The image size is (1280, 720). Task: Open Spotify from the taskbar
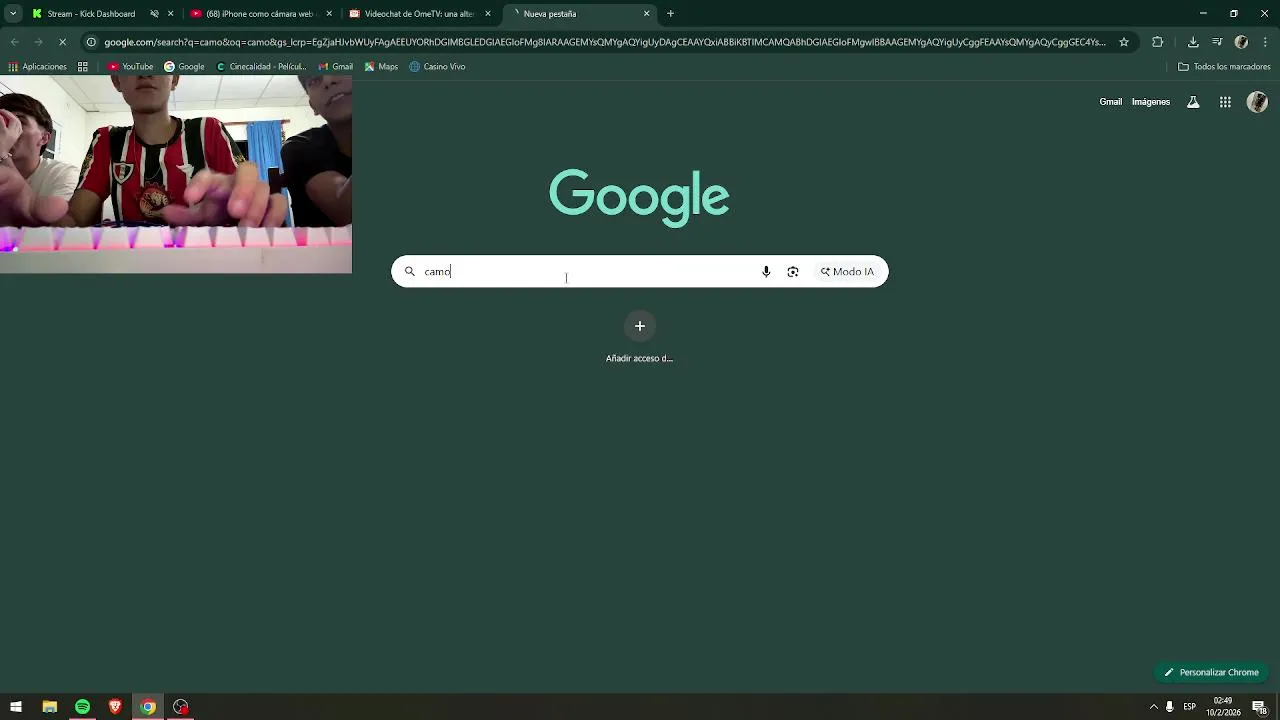[82, 707]
